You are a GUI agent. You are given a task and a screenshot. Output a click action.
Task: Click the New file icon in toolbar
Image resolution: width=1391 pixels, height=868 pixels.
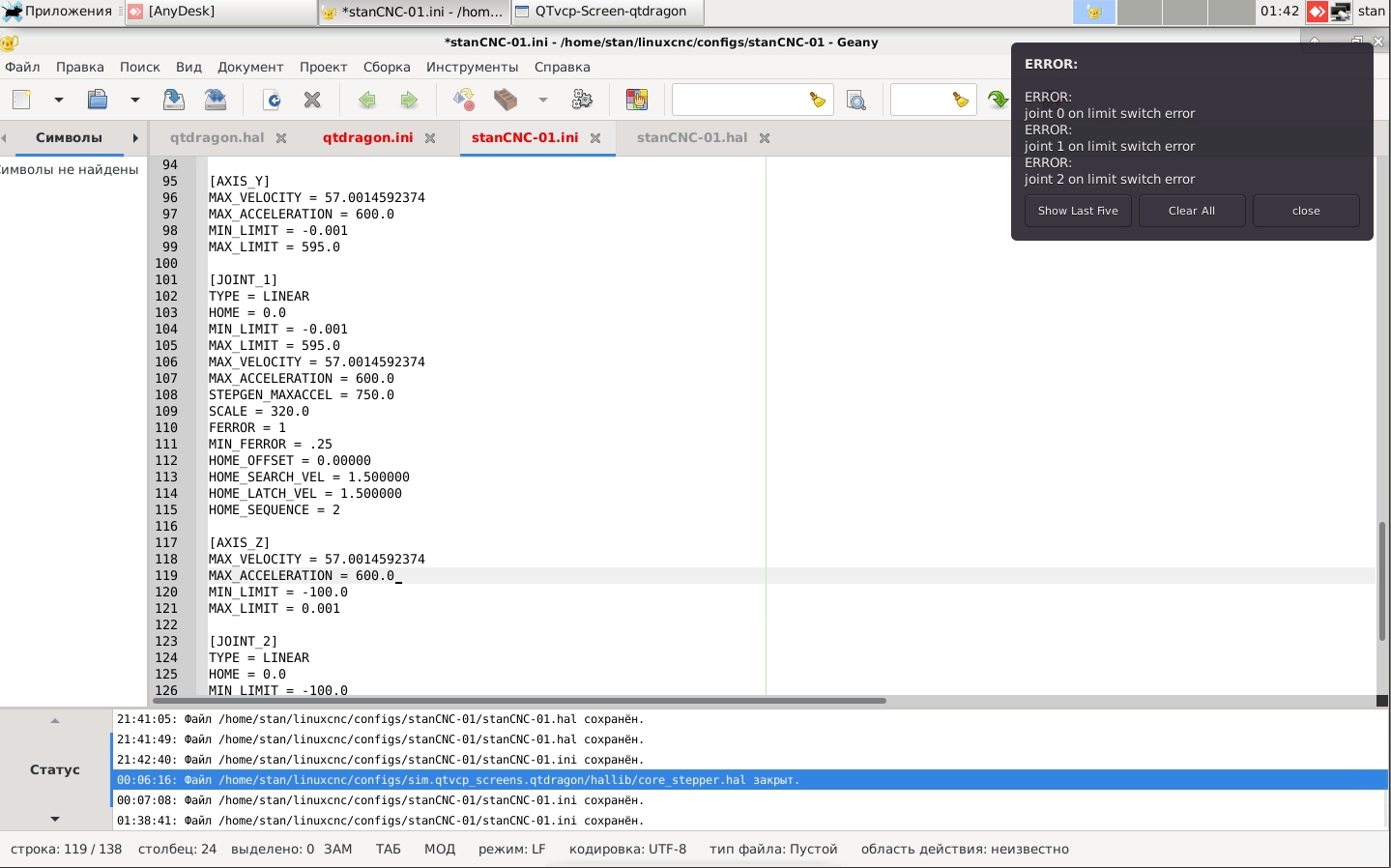tap(22, 100)
